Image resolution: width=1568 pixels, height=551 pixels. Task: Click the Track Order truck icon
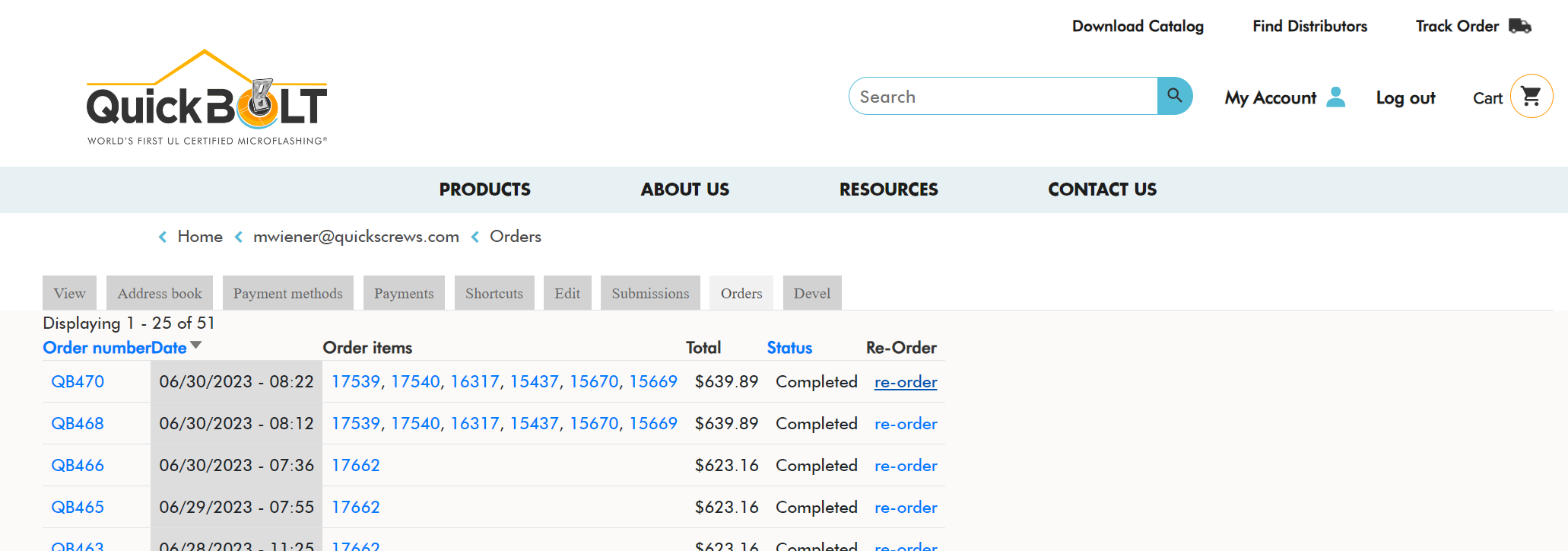(1519, 26)
